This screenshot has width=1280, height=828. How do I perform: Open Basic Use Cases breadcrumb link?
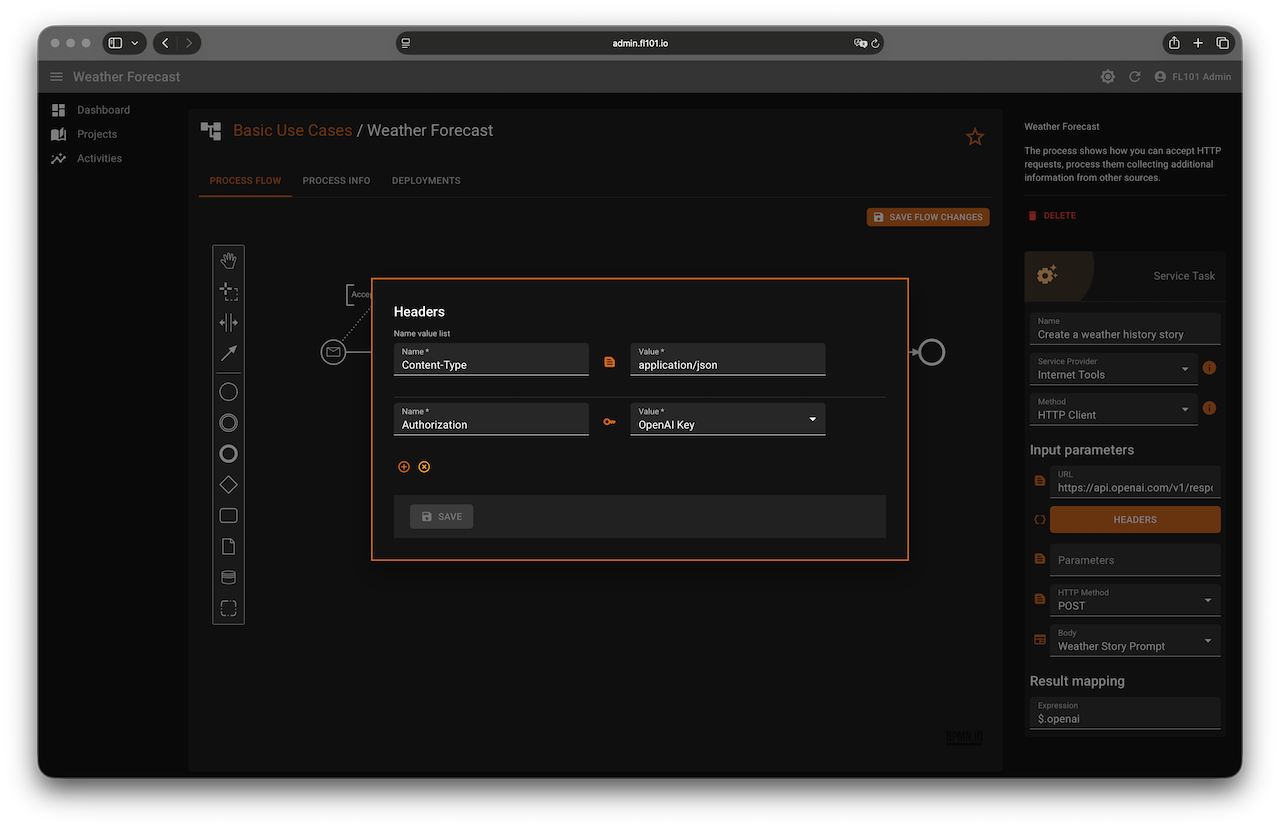(292, 130)
